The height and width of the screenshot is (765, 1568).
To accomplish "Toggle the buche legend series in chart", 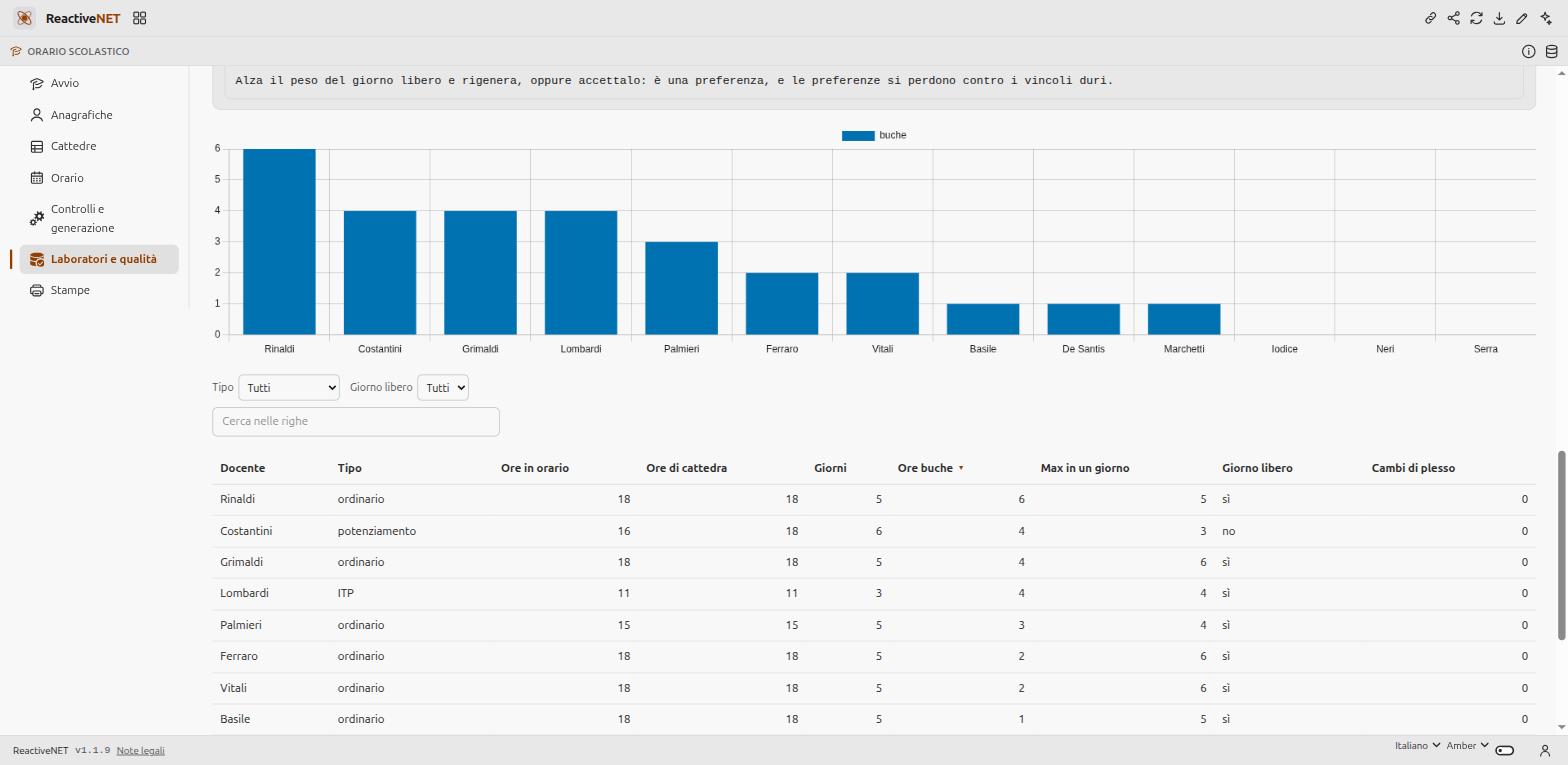I will [x=874, y=135].
